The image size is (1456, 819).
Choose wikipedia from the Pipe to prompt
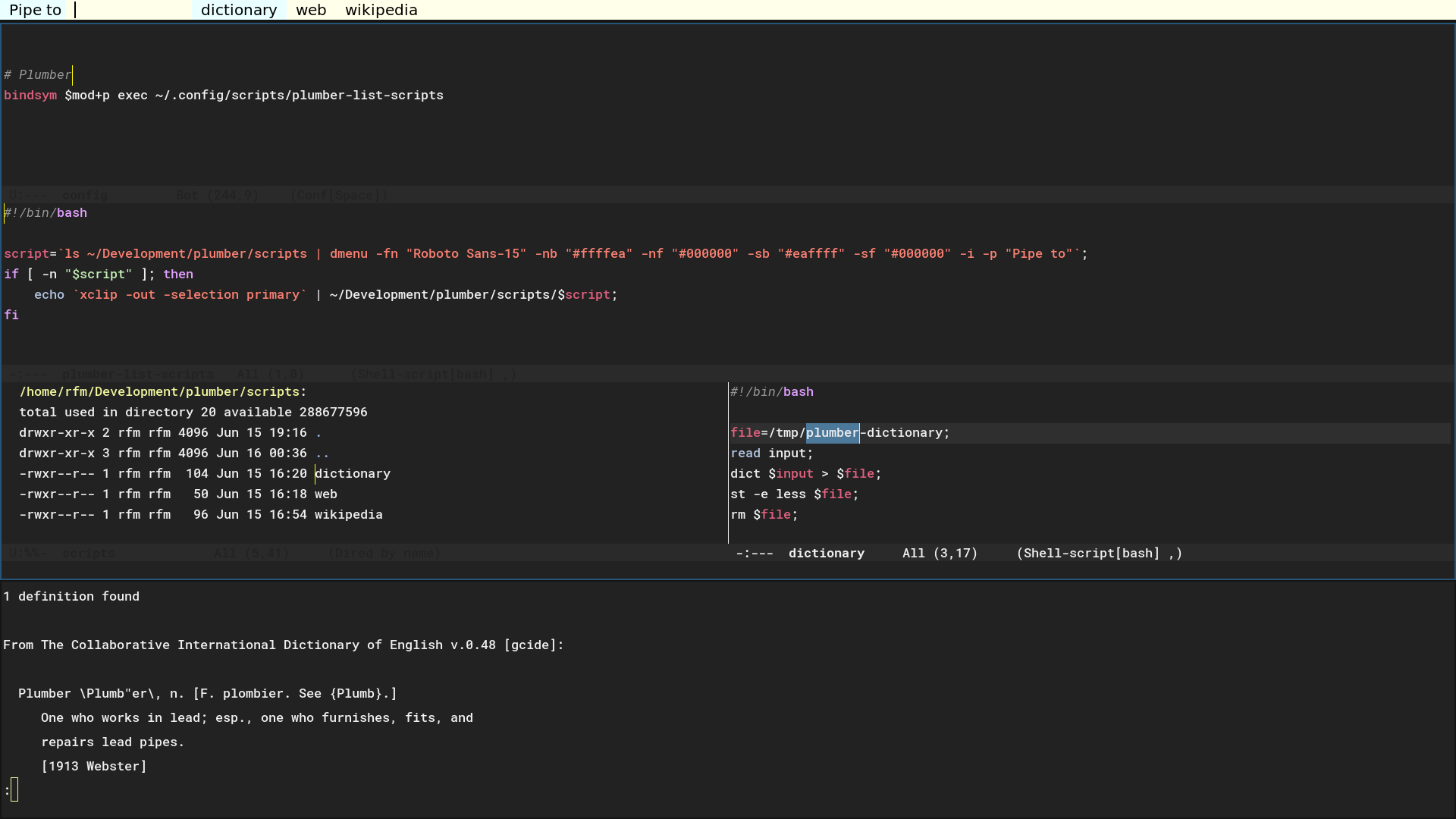point(381,10)
